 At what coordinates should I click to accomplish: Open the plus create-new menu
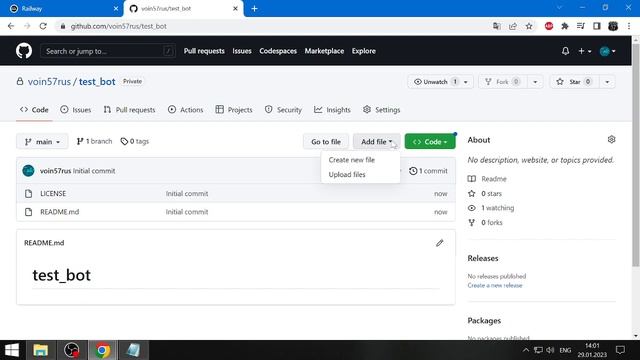tap(584, 51)
